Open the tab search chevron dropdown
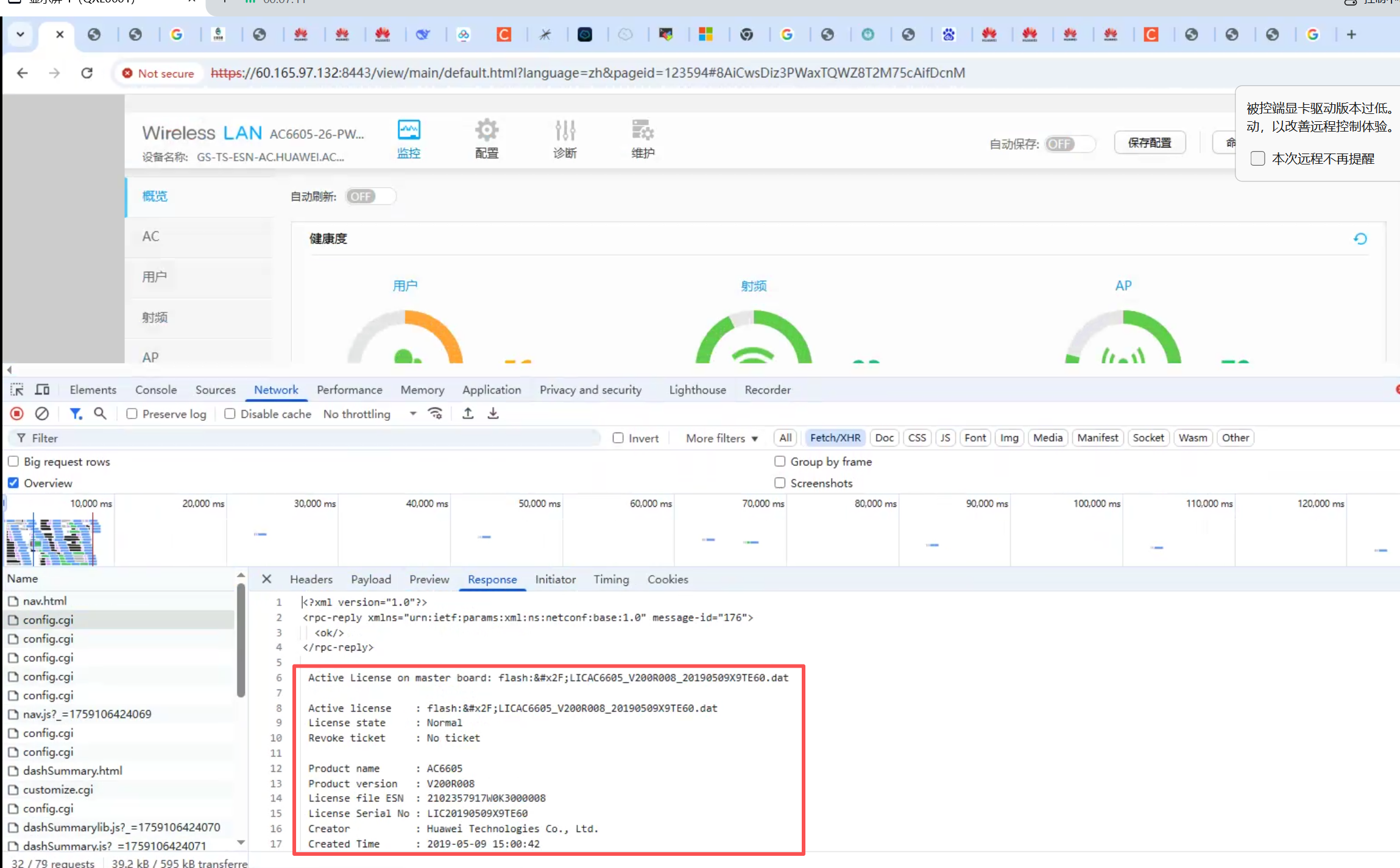Screen dimensions: 1400x868 [20, 34]
